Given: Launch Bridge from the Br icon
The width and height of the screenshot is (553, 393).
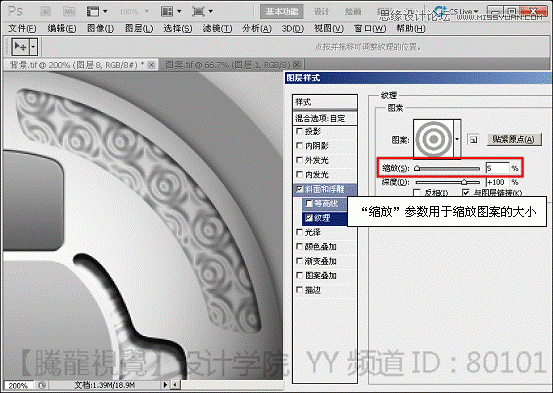Looking at the screenshot, I should tap(46, 12).
